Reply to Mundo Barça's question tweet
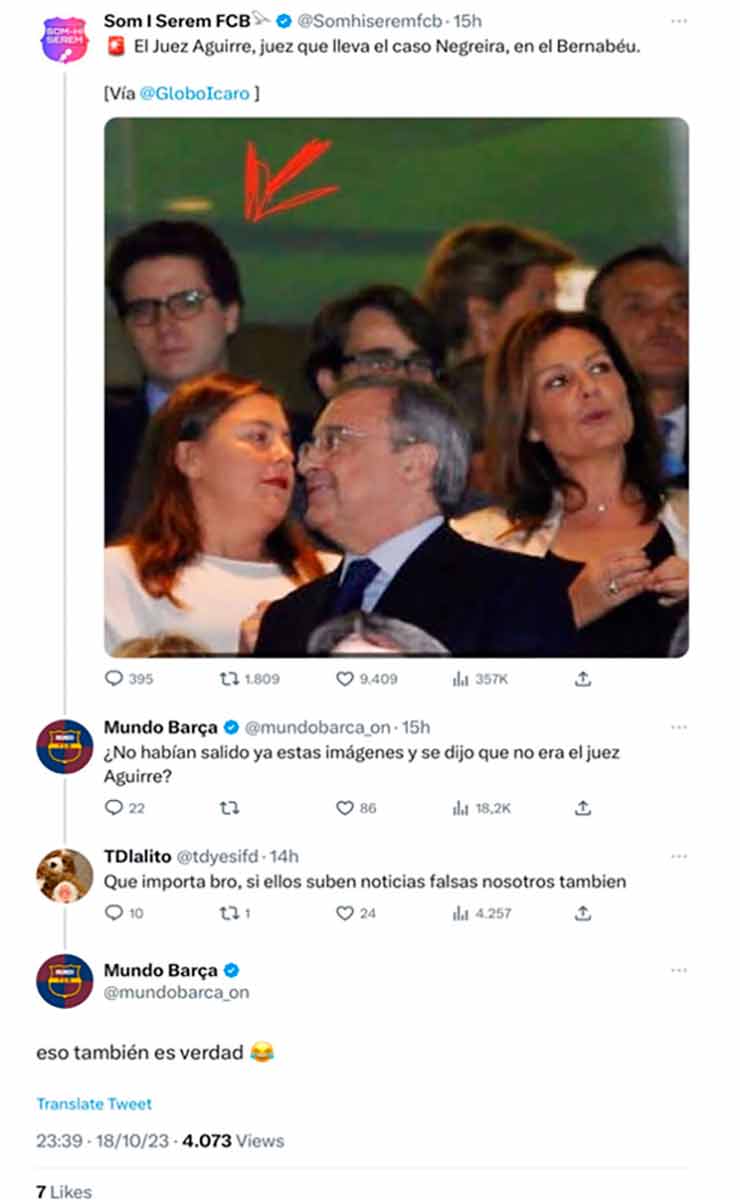740x1200 pixels. click(113, 808)
